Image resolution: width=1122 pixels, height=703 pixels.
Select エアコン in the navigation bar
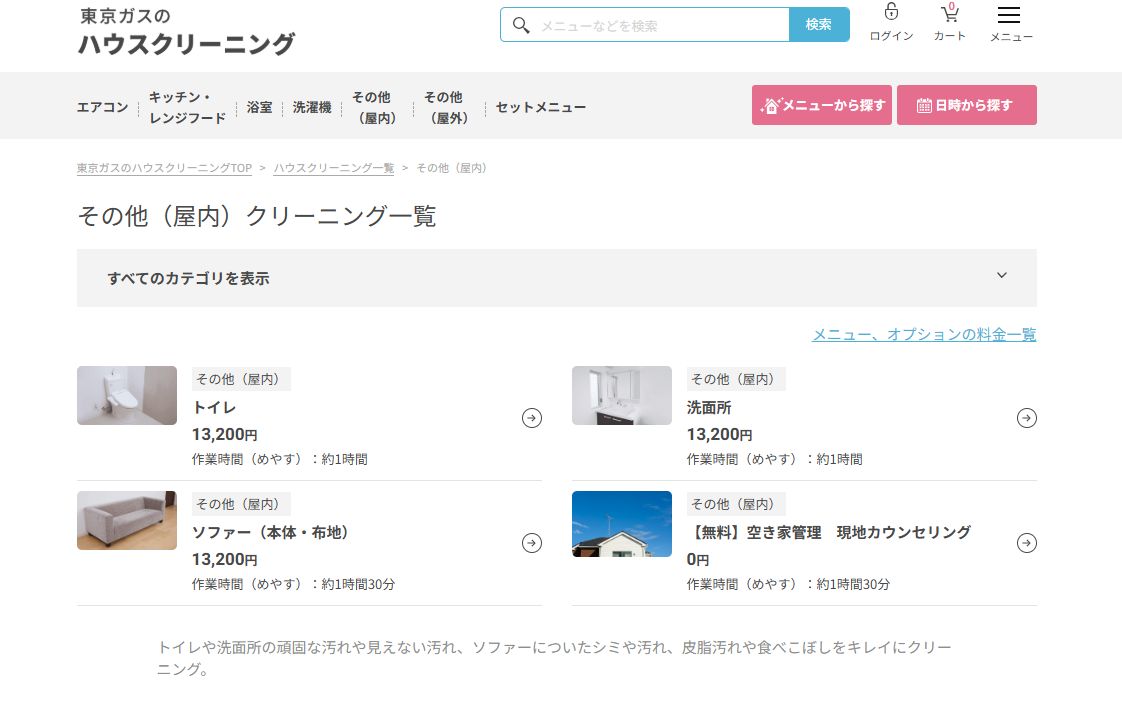[x=102, y=107]
